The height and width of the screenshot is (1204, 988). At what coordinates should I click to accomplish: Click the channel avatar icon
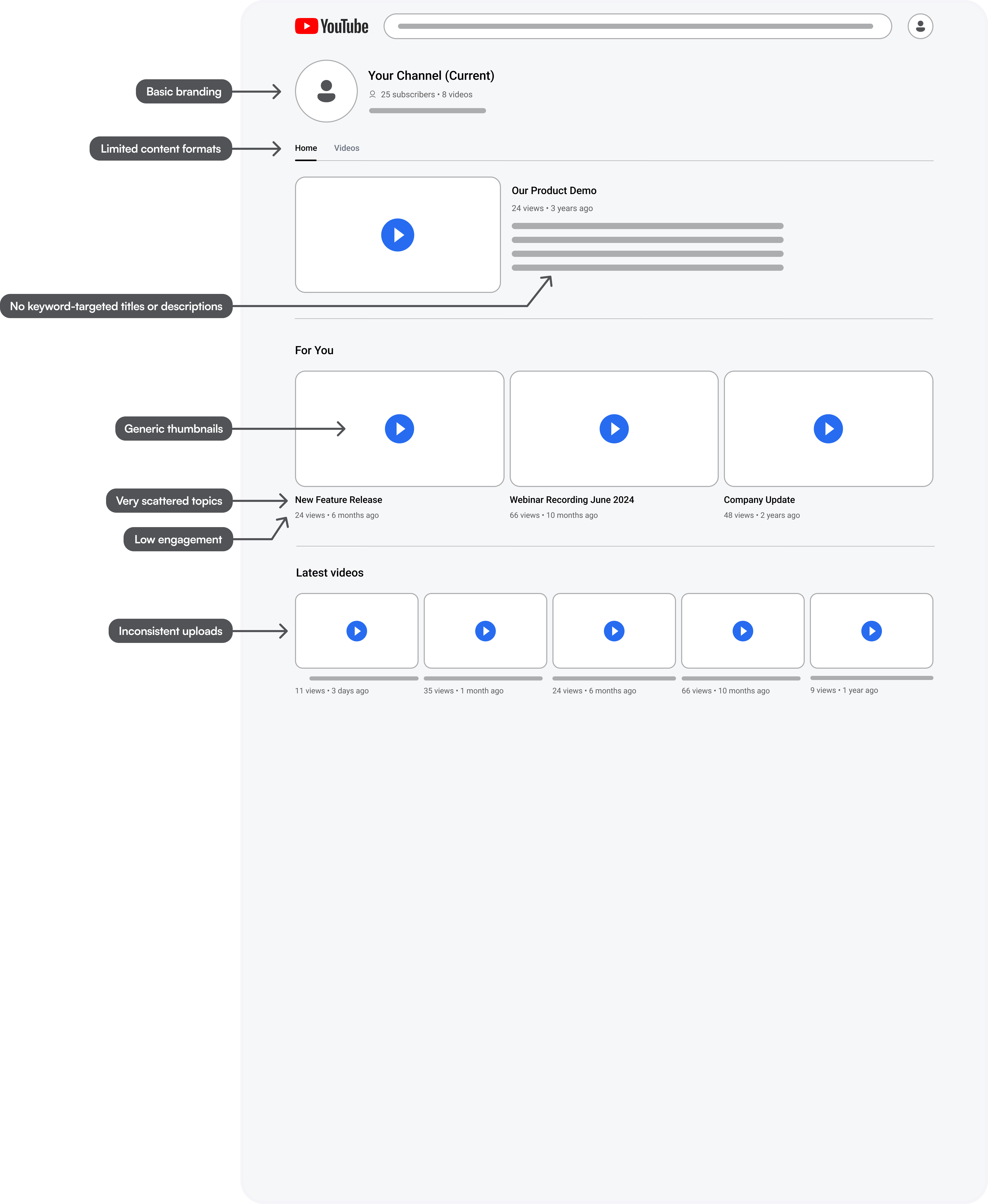(x=326, y=91)
